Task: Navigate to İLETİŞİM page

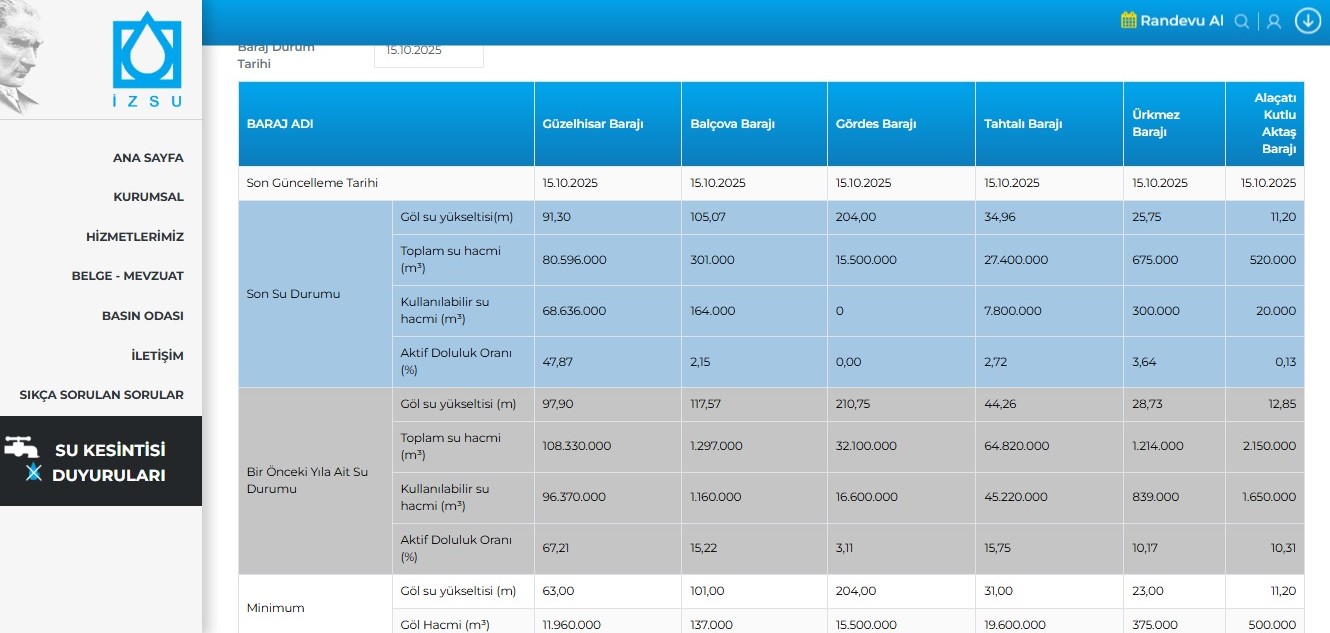Action: click(157, 356)
